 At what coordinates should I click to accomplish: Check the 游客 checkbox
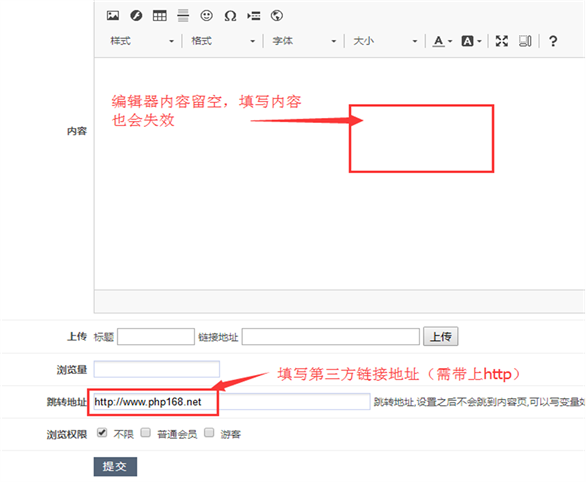pos(209,433)
